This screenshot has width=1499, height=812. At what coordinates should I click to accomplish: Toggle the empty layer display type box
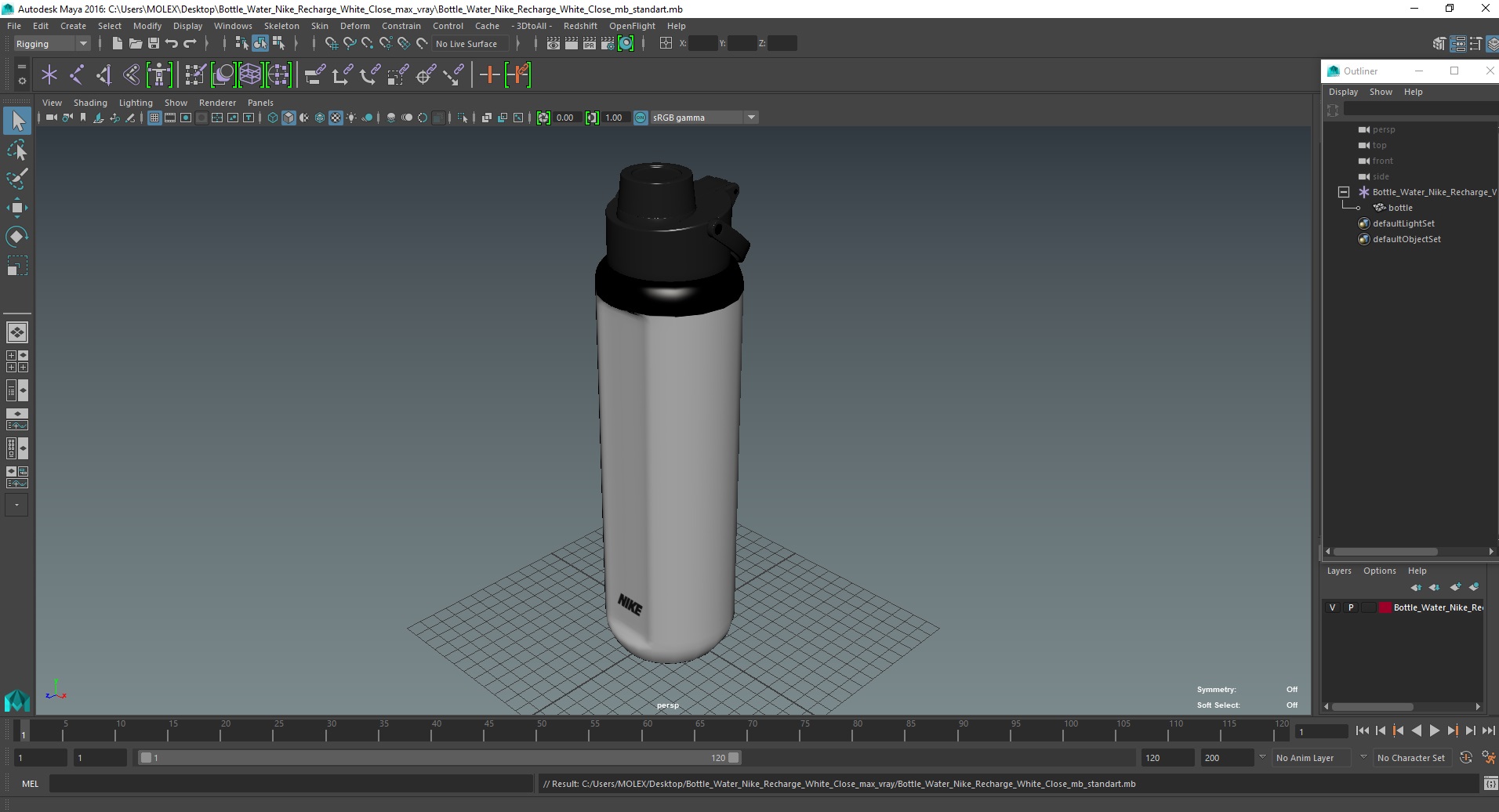coord(1368,607)
